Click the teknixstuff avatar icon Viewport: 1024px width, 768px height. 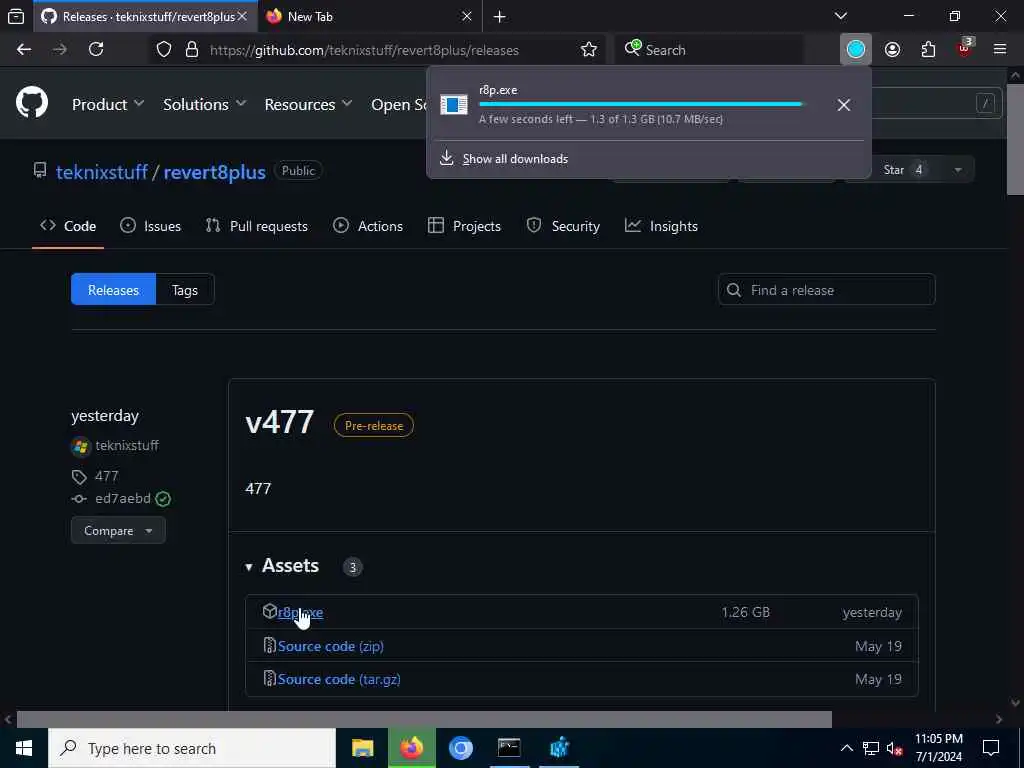[80, 446]
